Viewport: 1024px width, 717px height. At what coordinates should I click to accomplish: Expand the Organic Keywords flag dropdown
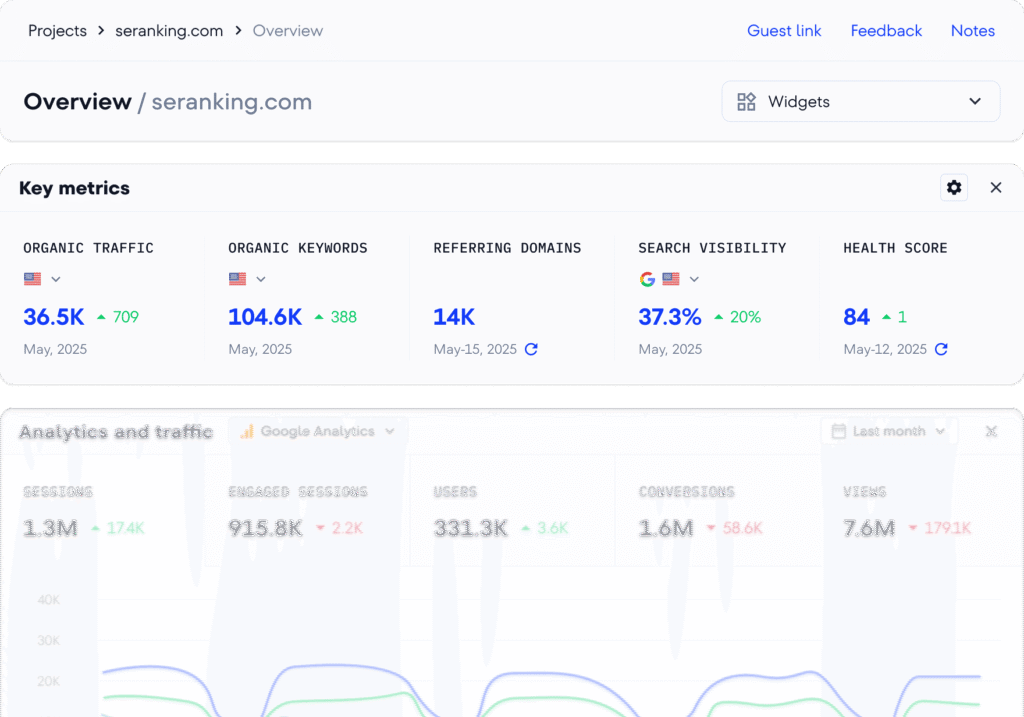(x=260, y=279)
